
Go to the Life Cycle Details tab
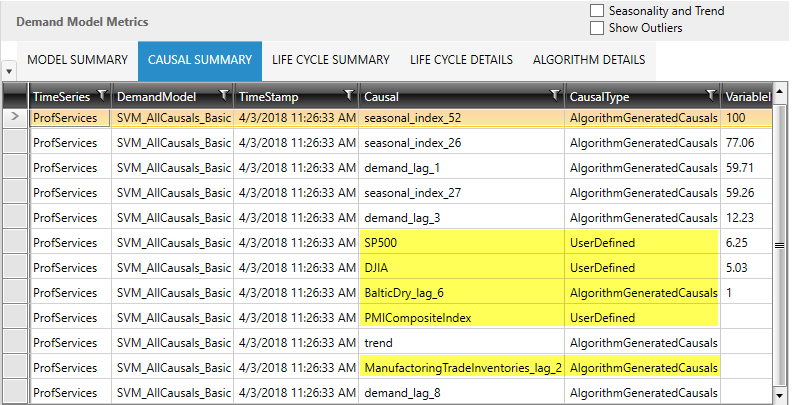(461, 60)
